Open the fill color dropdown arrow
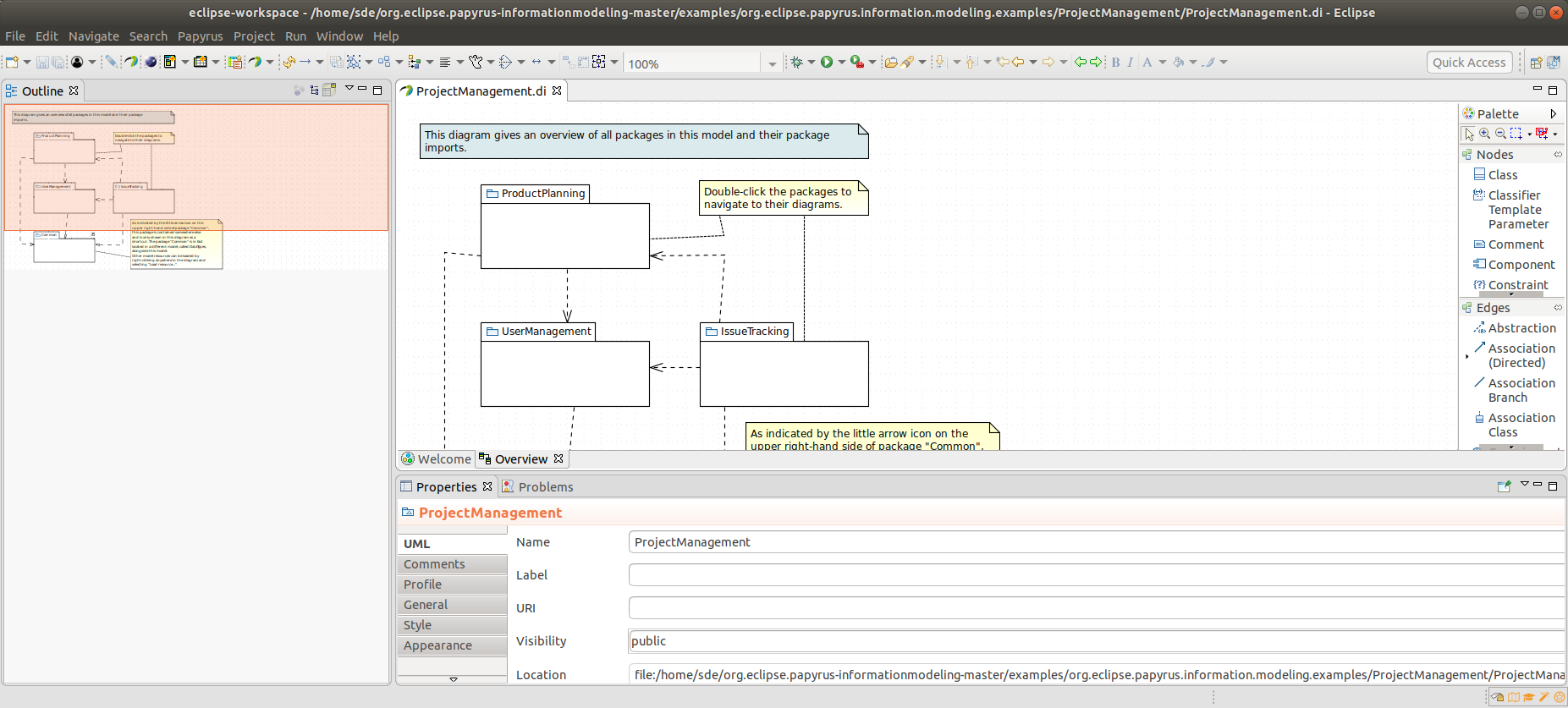Viewport: 1568px width, 708px height. point(1192,62)
